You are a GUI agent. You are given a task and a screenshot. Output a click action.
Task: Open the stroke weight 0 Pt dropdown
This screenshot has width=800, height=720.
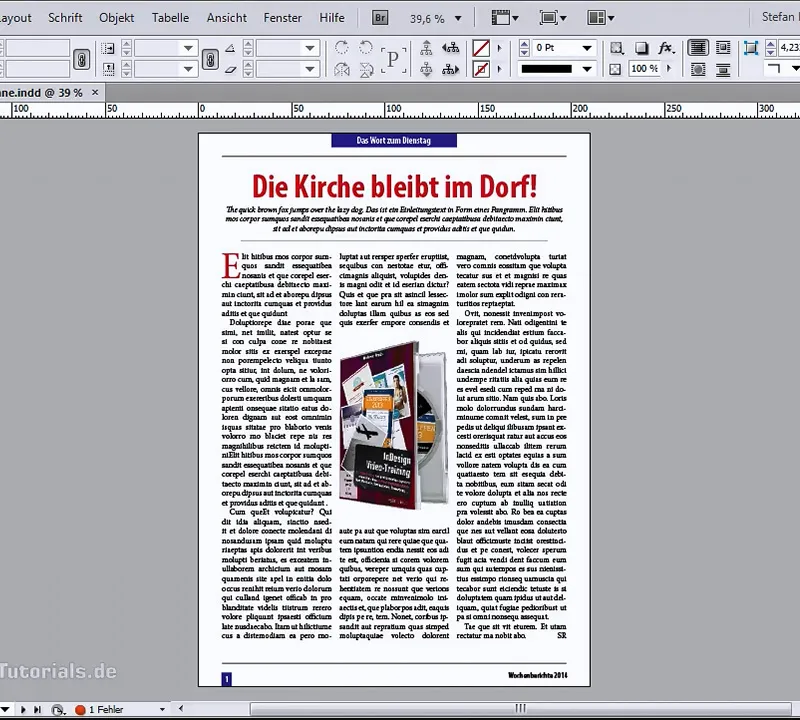coord(587,48)
